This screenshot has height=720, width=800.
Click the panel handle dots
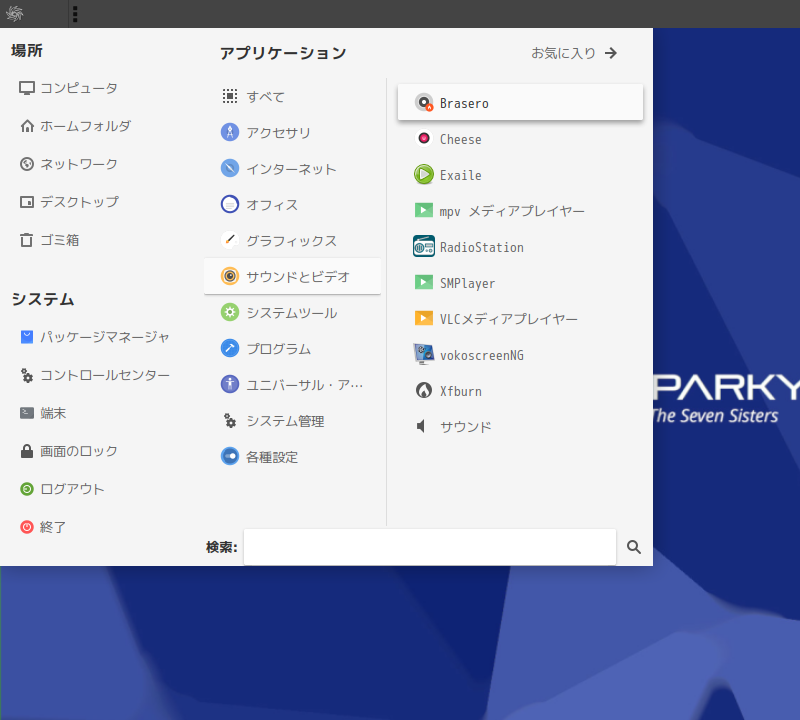pyautogui.click(x=75, y=14)
